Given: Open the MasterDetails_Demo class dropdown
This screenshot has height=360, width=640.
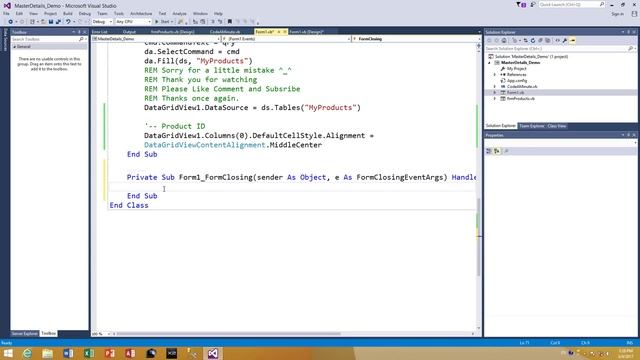Looking at the screenshot, I should click(x=156, y=39).
